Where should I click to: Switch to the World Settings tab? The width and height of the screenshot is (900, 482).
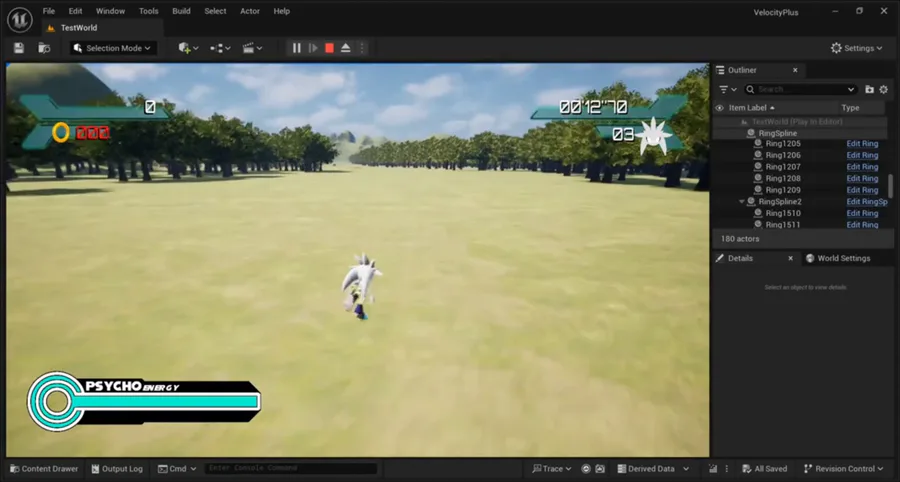click(837, 258)
